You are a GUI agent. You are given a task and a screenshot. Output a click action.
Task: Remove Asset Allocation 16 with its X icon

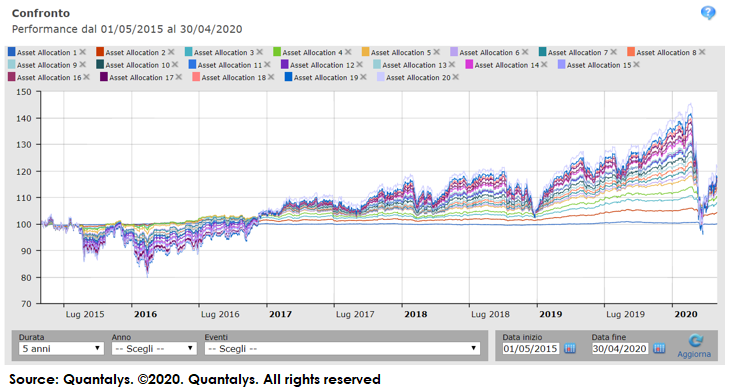pos(86,77)
